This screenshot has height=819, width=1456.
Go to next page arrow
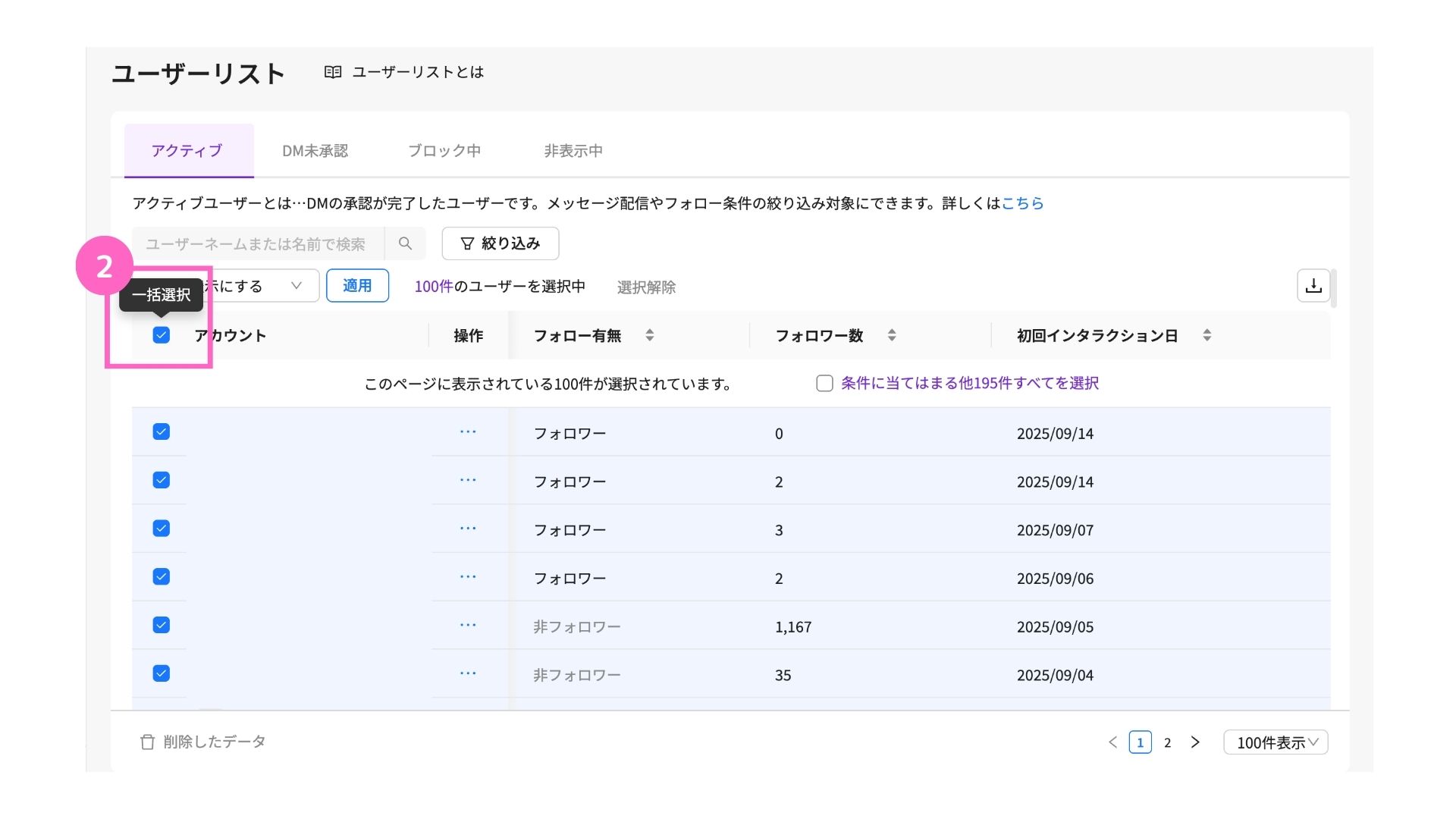(x=1195, y=742)
